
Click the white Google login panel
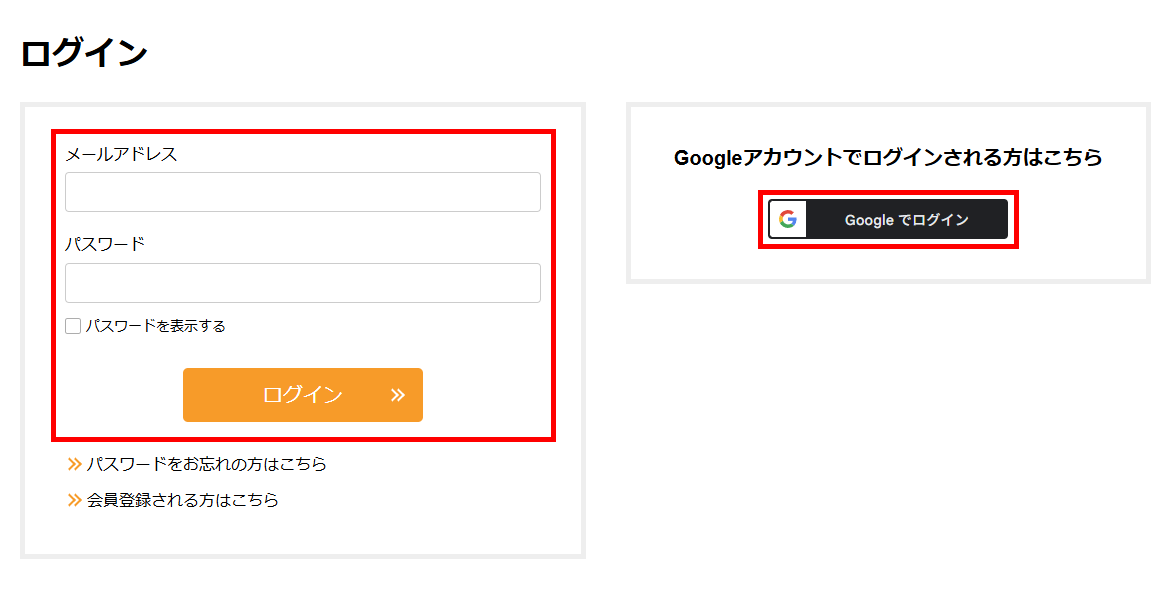(x=888, y=190)
